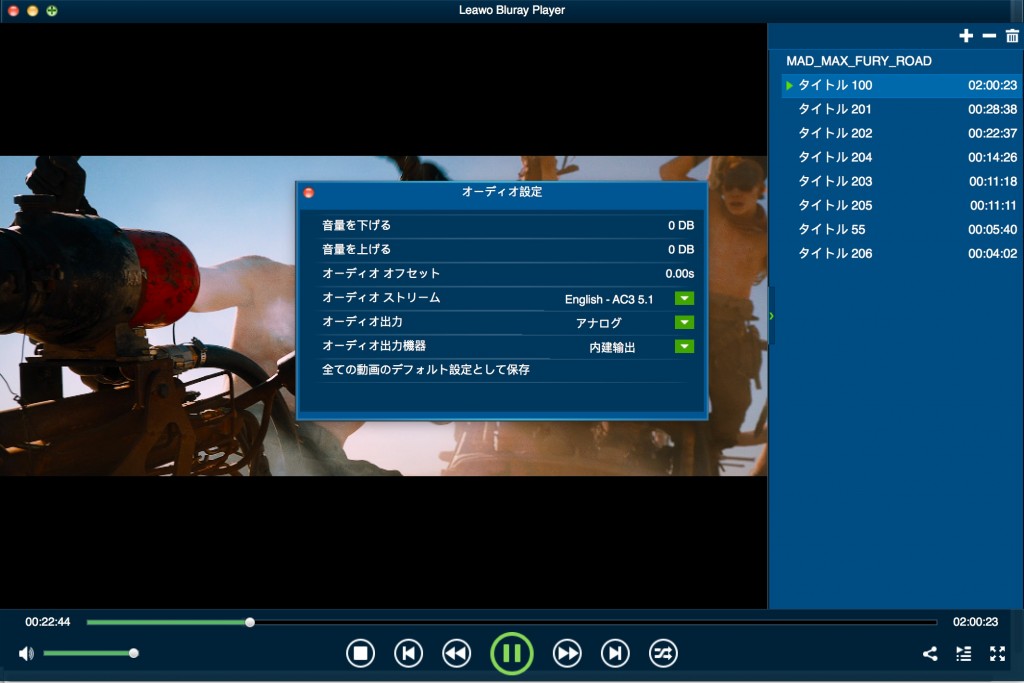Click elapsed time 00:22:44
Screen dimensions: 1024x683
click(48, 622)
